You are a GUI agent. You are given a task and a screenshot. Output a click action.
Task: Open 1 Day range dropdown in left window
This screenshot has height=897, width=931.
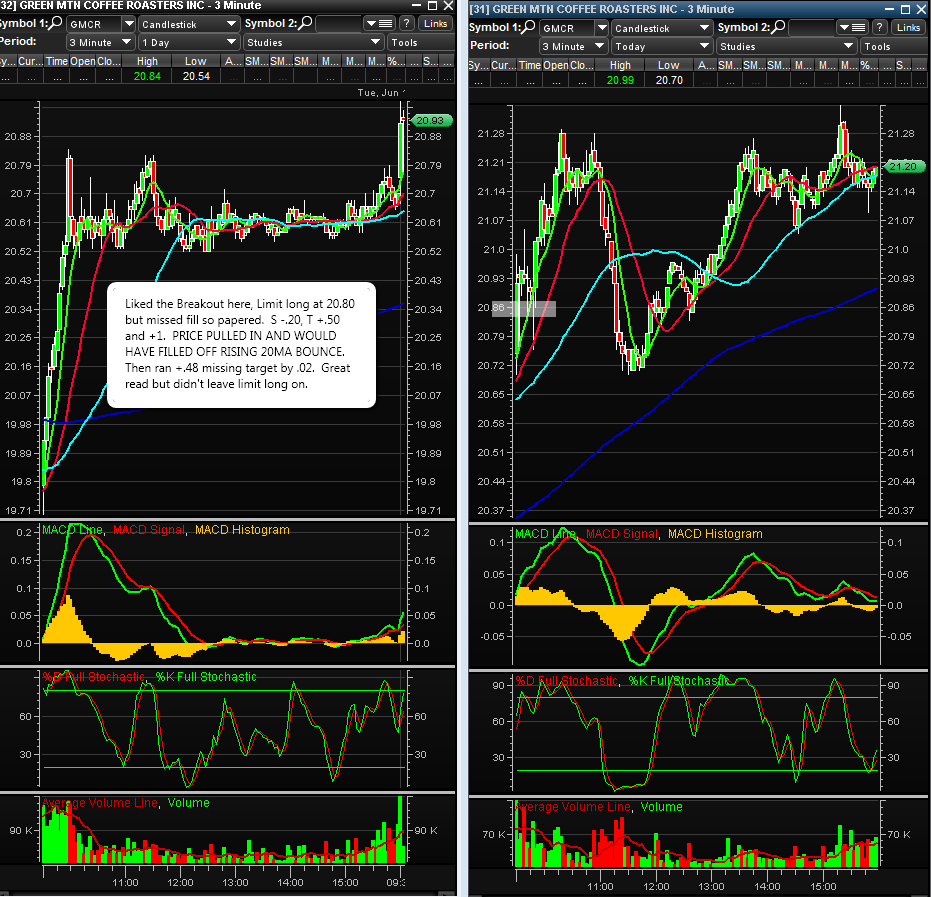pos(189,43)
